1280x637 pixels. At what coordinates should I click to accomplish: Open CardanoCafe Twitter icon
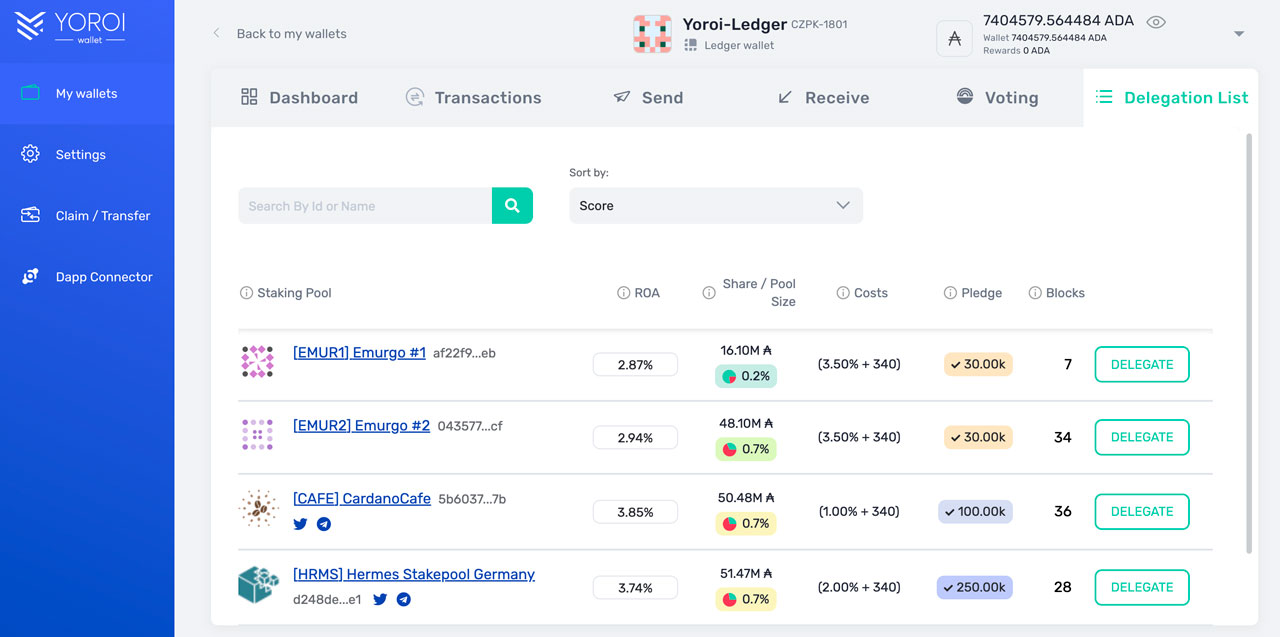(x=300, y=524)
